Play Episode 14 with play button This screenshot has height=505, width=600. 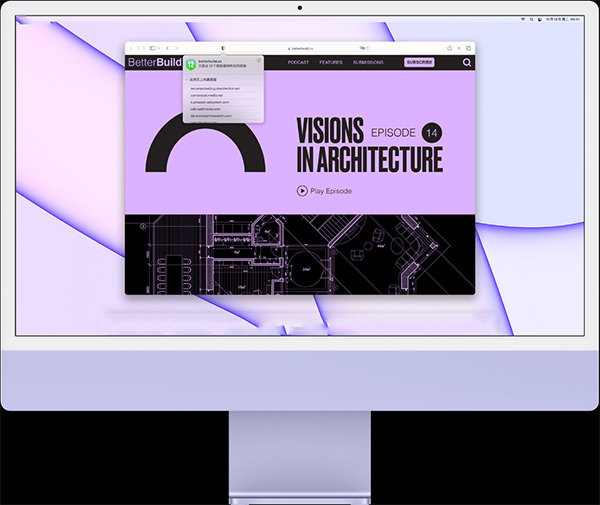(x=302, y=191)
